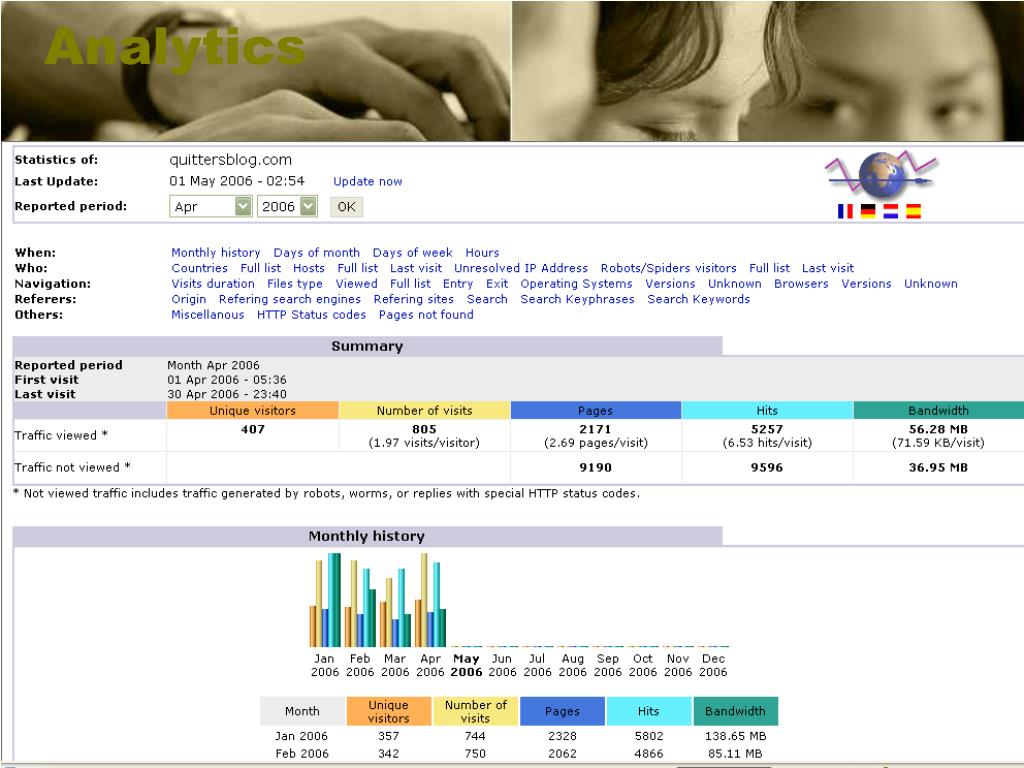Click the Unique visitors summary header

253,410
